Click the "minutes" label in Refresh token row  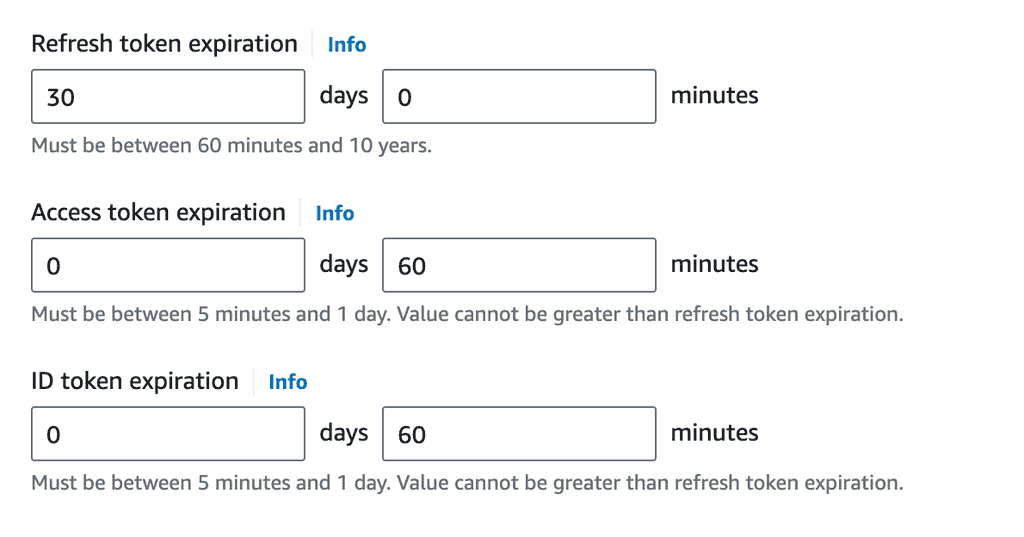click(714, 96)
